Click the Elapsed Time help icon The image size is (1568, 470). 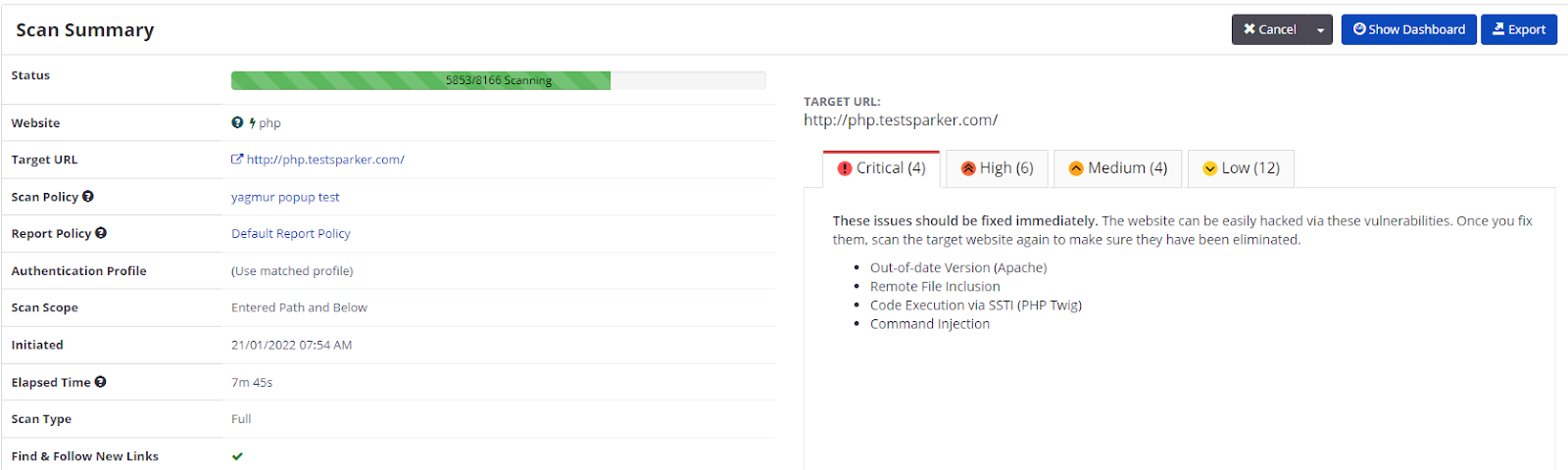tap(101, 382)
